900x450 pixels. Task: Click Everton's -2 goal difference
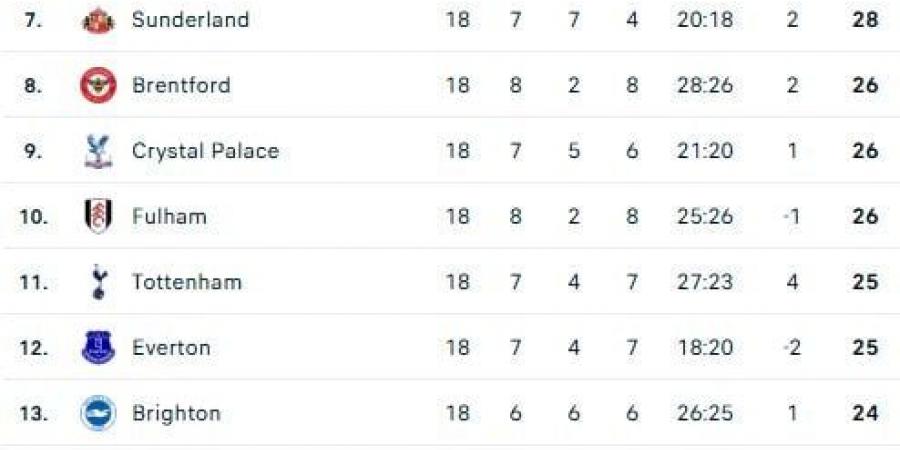click(791, 348)
